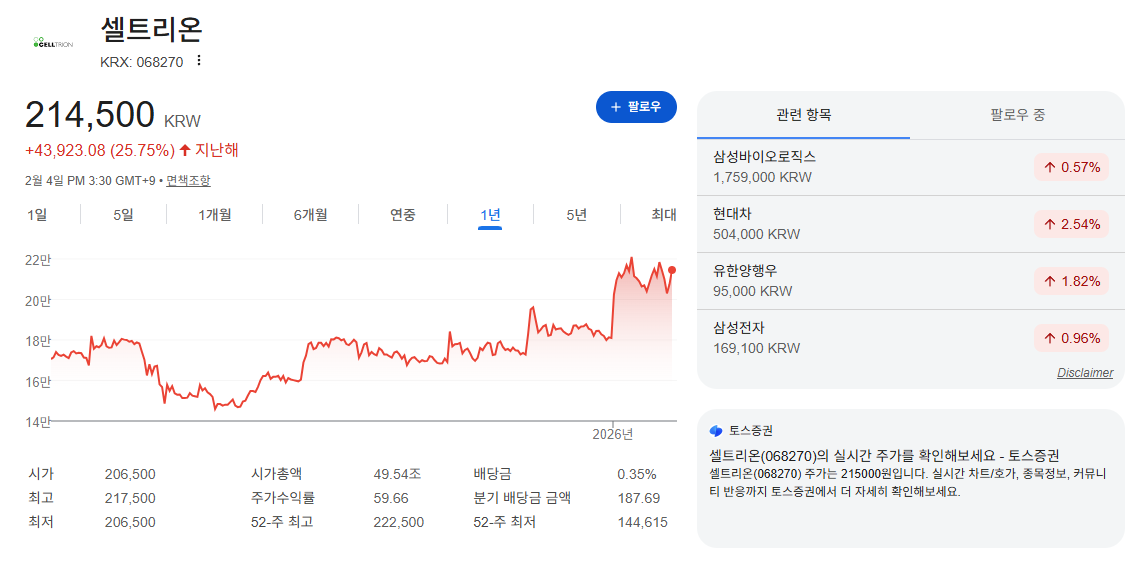Image resolution: width=1140 pixels, height=561 pixels.
Task: Open the 삼성바이오로직스 related stock row
Action: pos(910,167)
